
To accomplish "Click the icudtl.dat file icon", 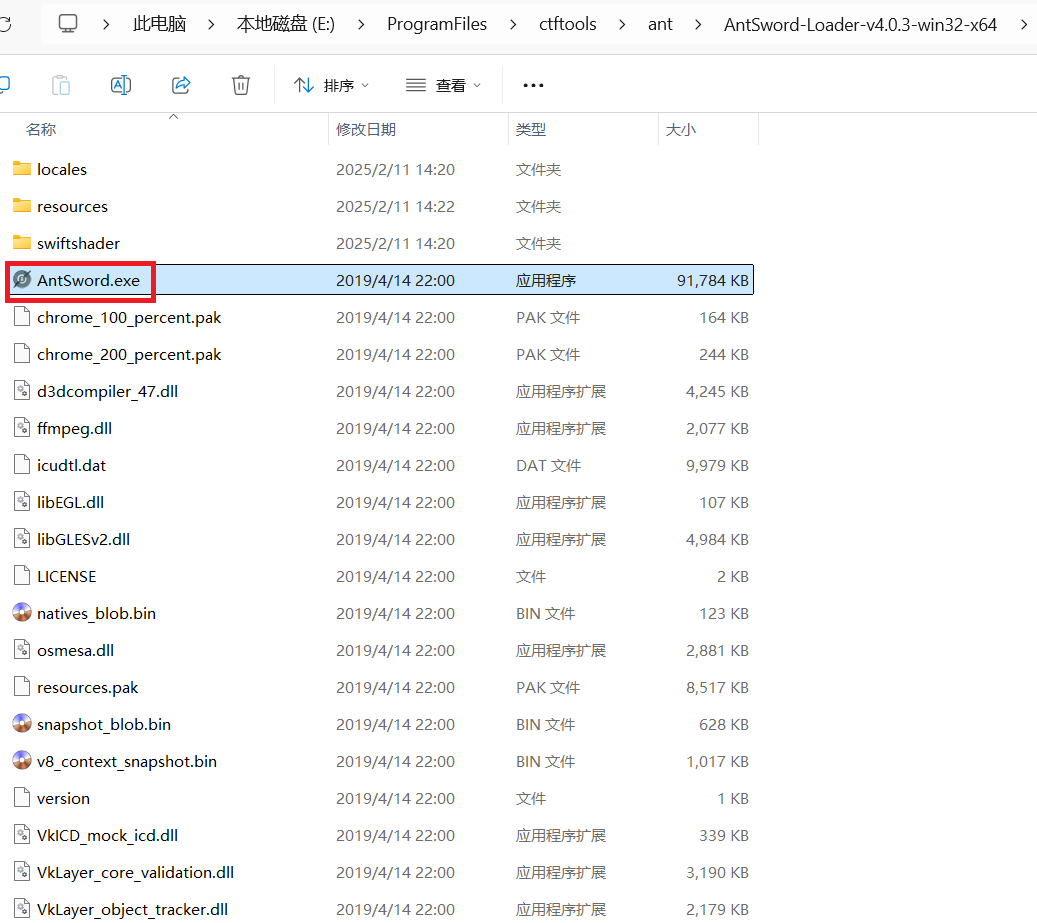I will (x=22, y=465).
